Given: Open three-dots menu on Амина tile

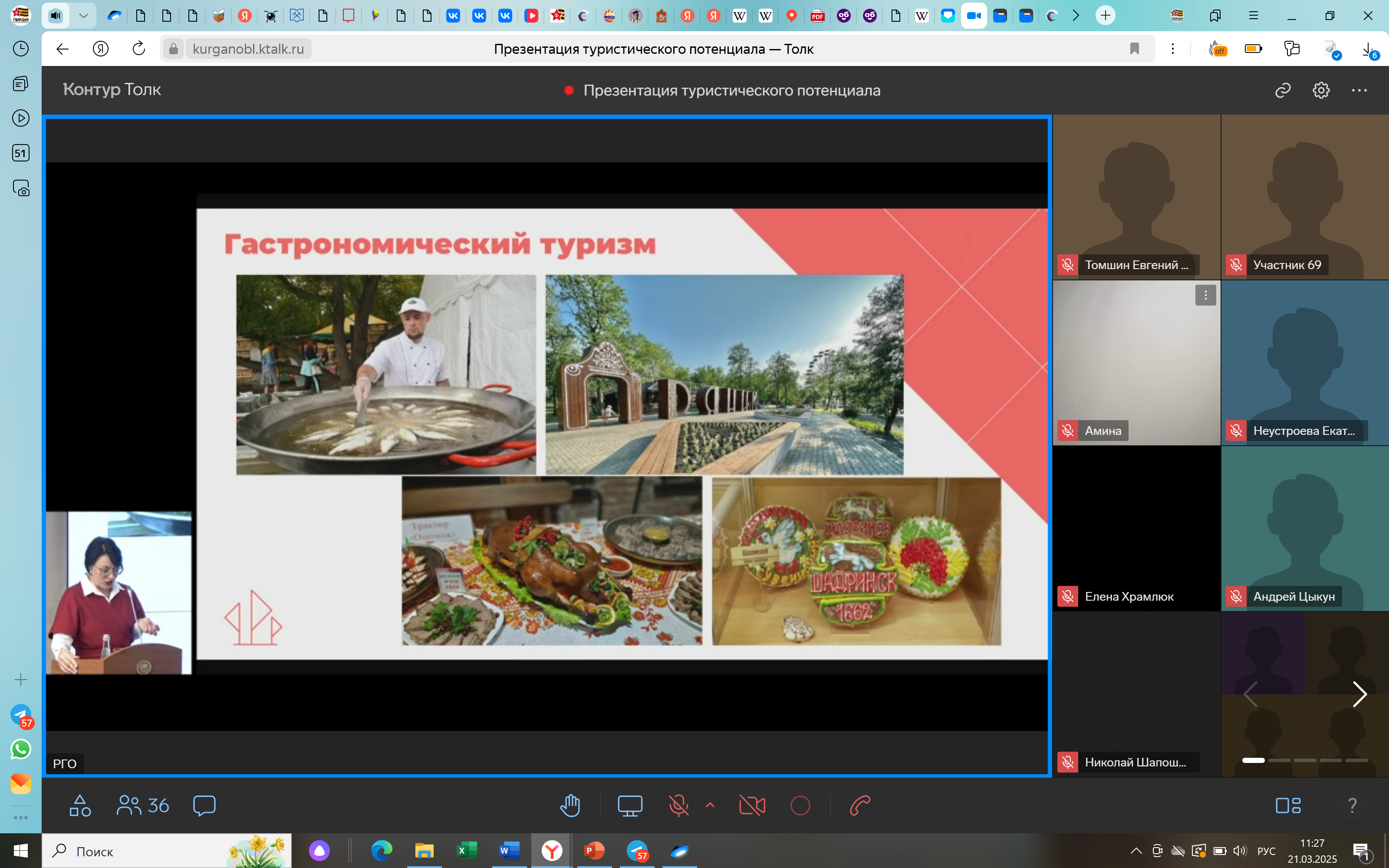Looking at the screenshot, I should [1205, 295].
